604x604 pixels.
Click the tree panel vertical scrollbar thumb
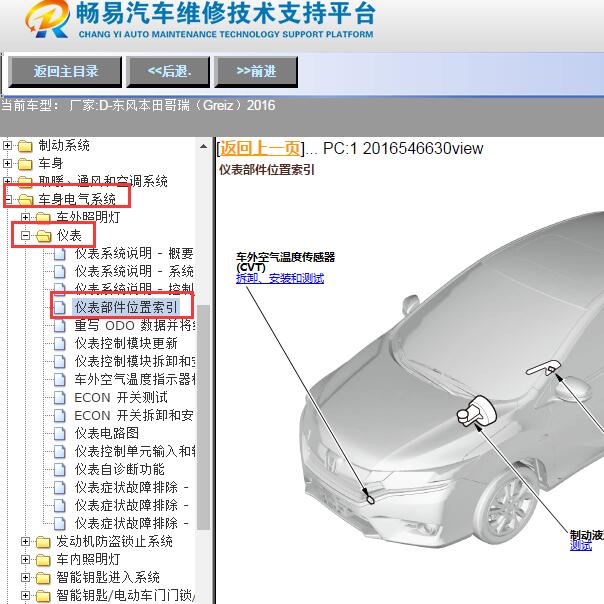click(203, 418)
